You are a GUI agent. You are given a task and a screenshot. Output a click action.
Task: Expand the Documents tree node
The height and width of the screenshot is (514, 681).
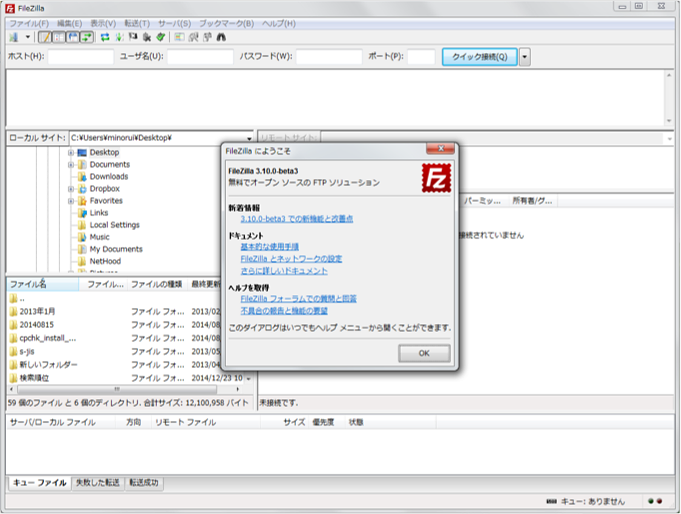[71, 165]
